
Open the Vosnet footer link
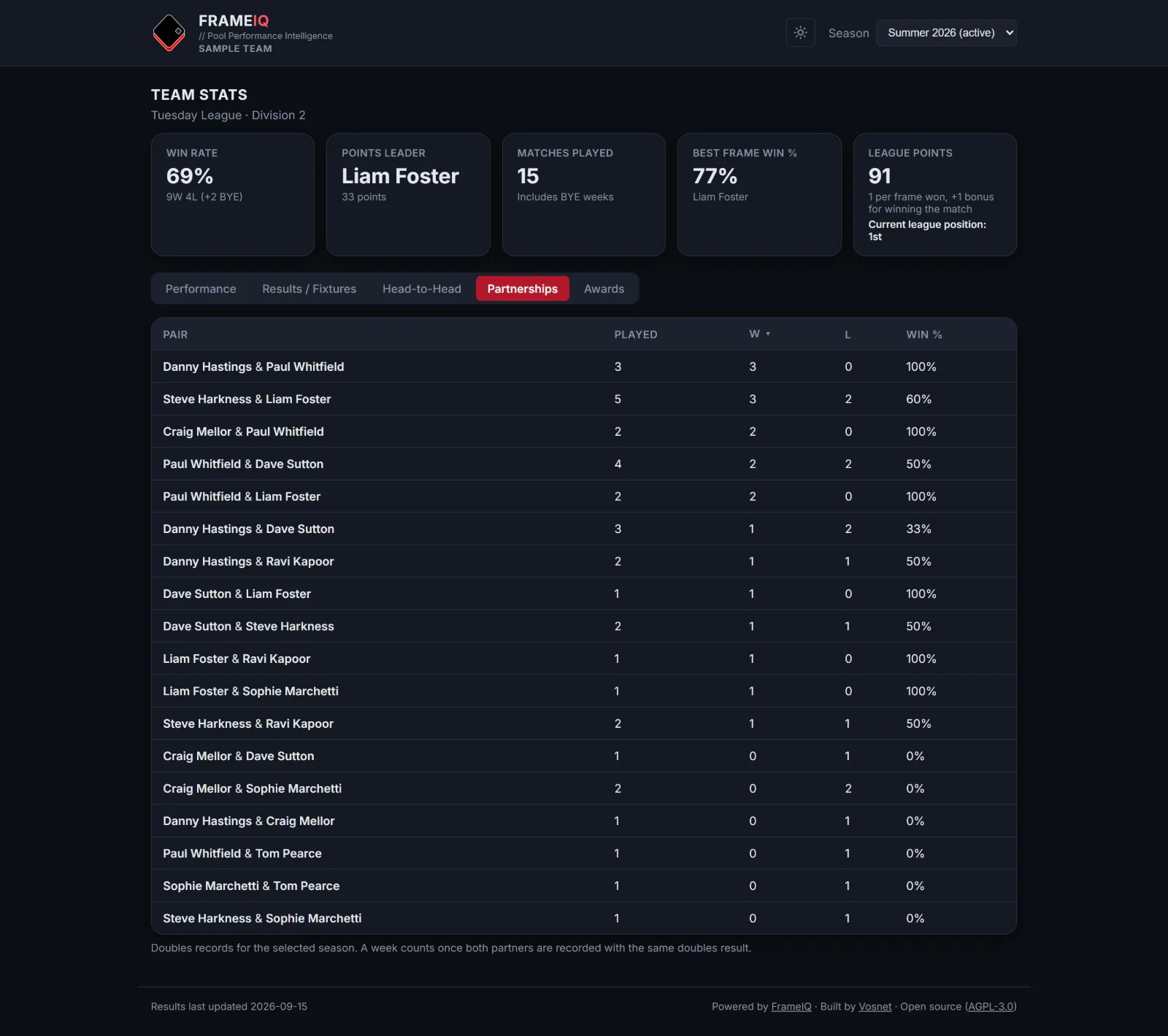[x=875, y=1006]
